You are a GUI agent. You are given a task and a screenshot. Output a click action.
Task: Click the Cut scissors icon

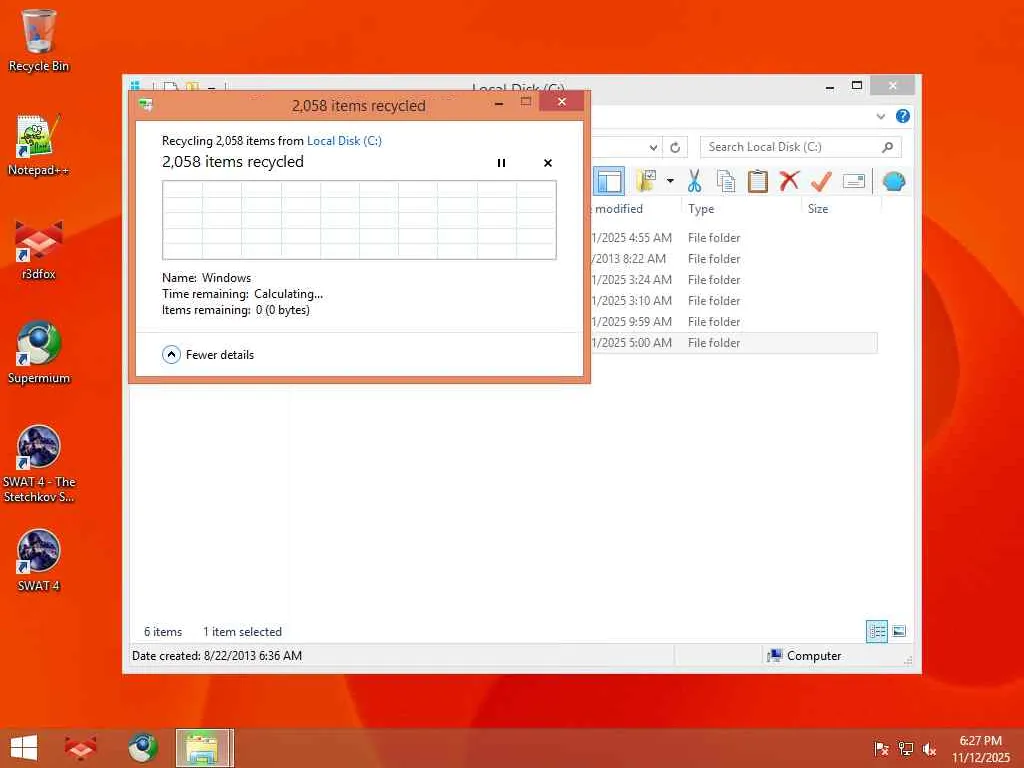[x=694, y=181]
